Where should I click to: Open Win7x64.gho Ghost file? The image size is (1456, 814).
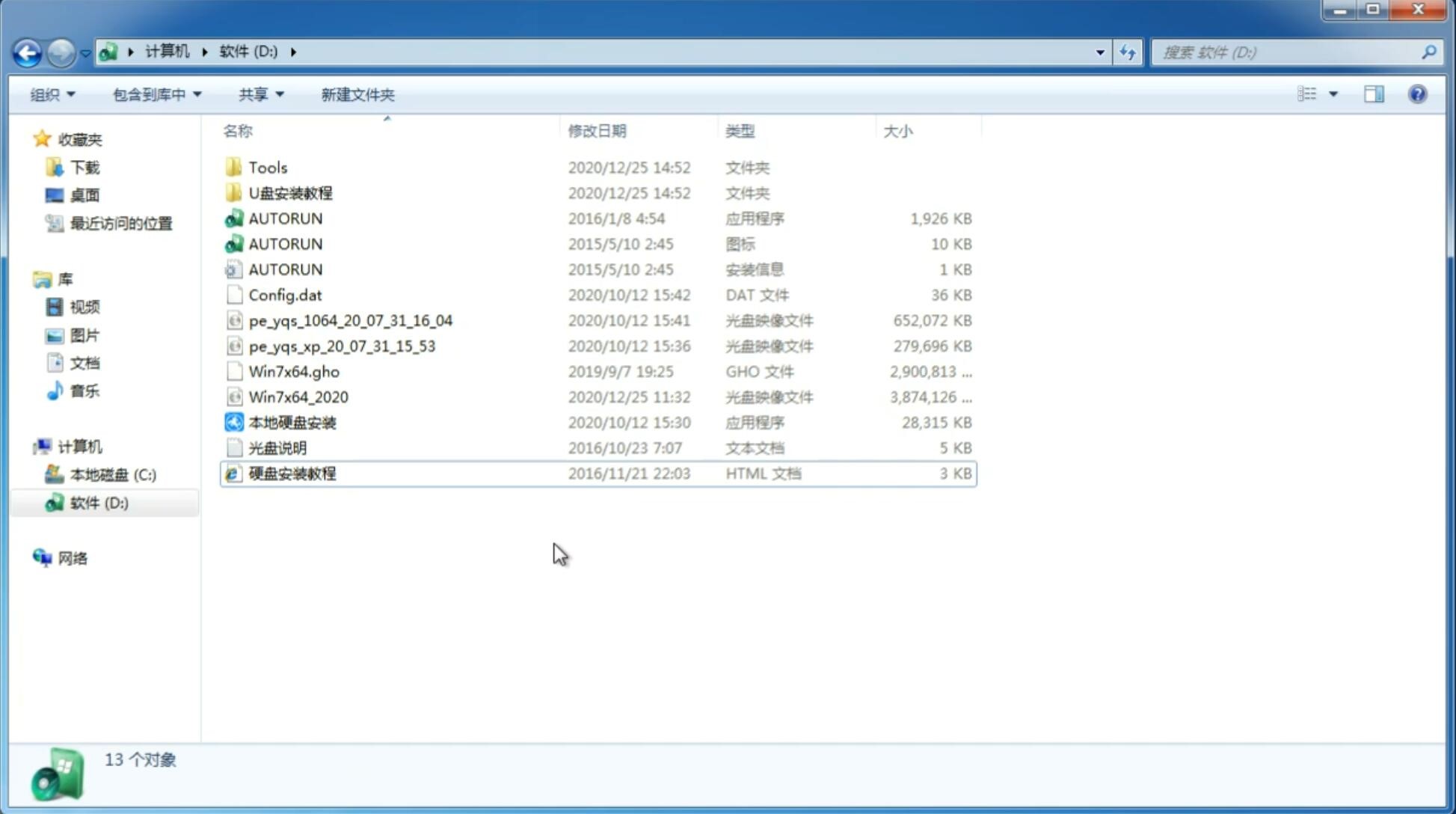294,371
